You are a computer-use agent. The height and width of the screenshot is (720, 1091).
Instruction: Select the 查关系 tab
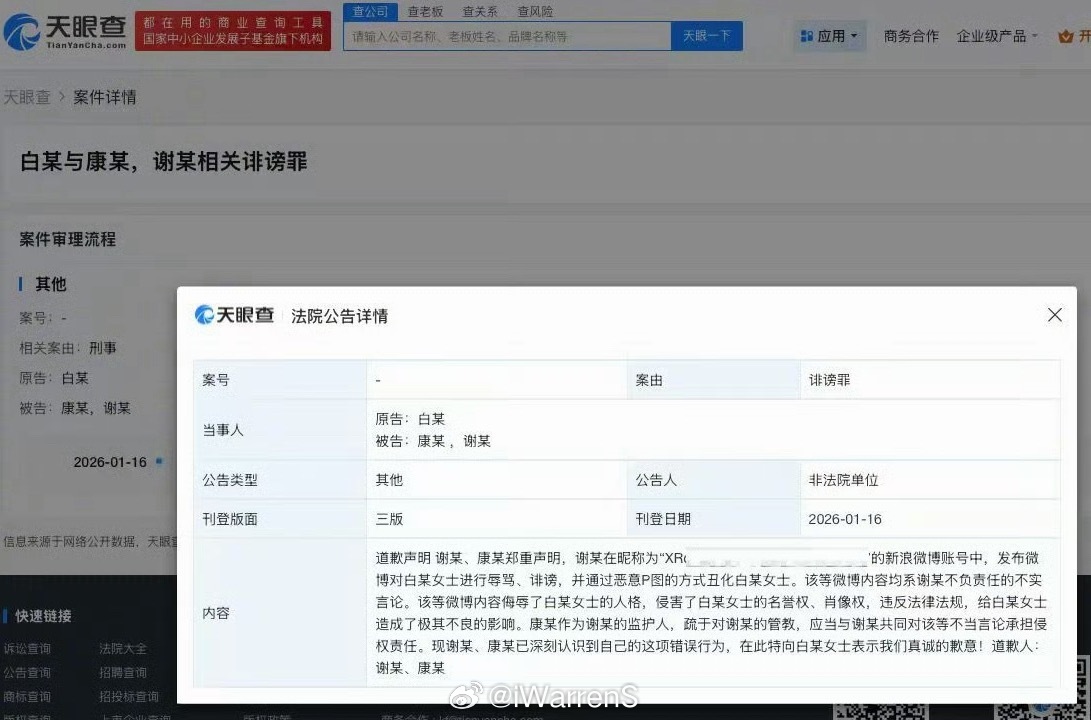[479, 12]
